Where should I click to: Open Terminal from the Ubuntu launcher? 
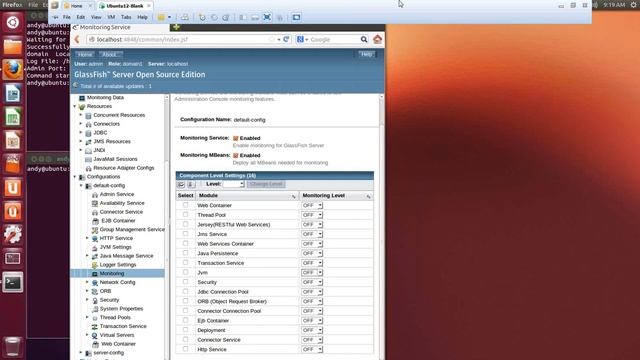pos(13,282)
